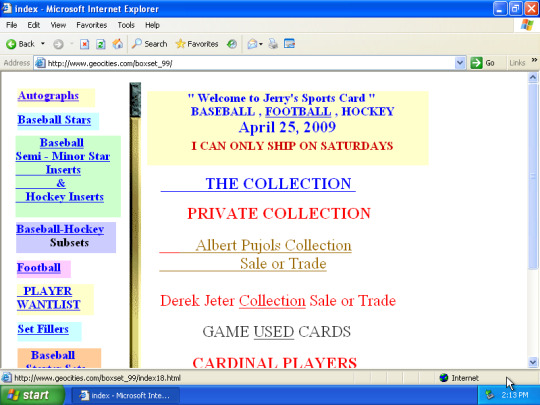Open Baseball Semi - Minor Star Inserts link
Image resolution: width=540 pixels, height=405 pixels.
coord(62,156)
